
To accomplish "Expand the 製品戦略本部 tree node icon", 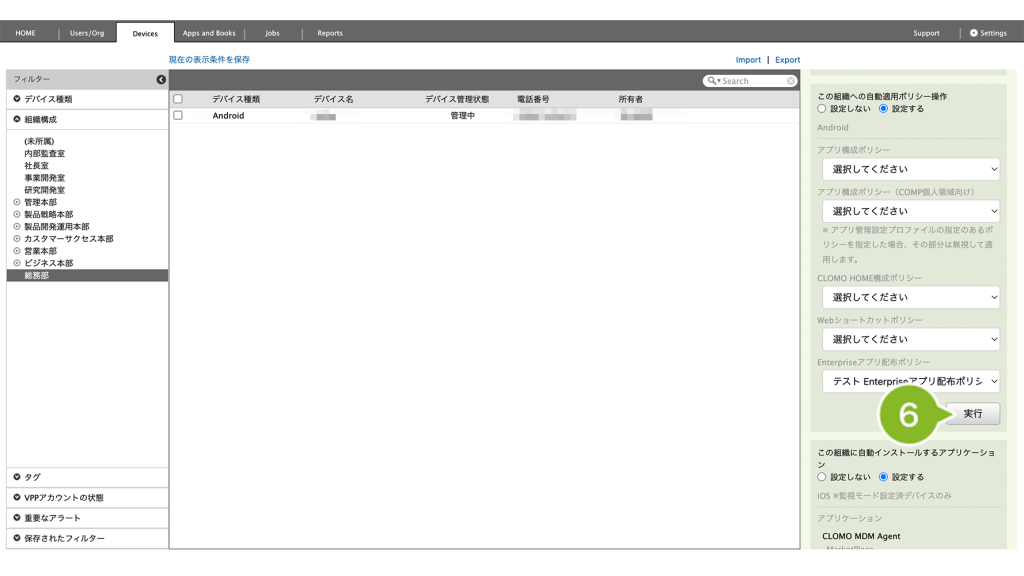I will coord(17,214).
